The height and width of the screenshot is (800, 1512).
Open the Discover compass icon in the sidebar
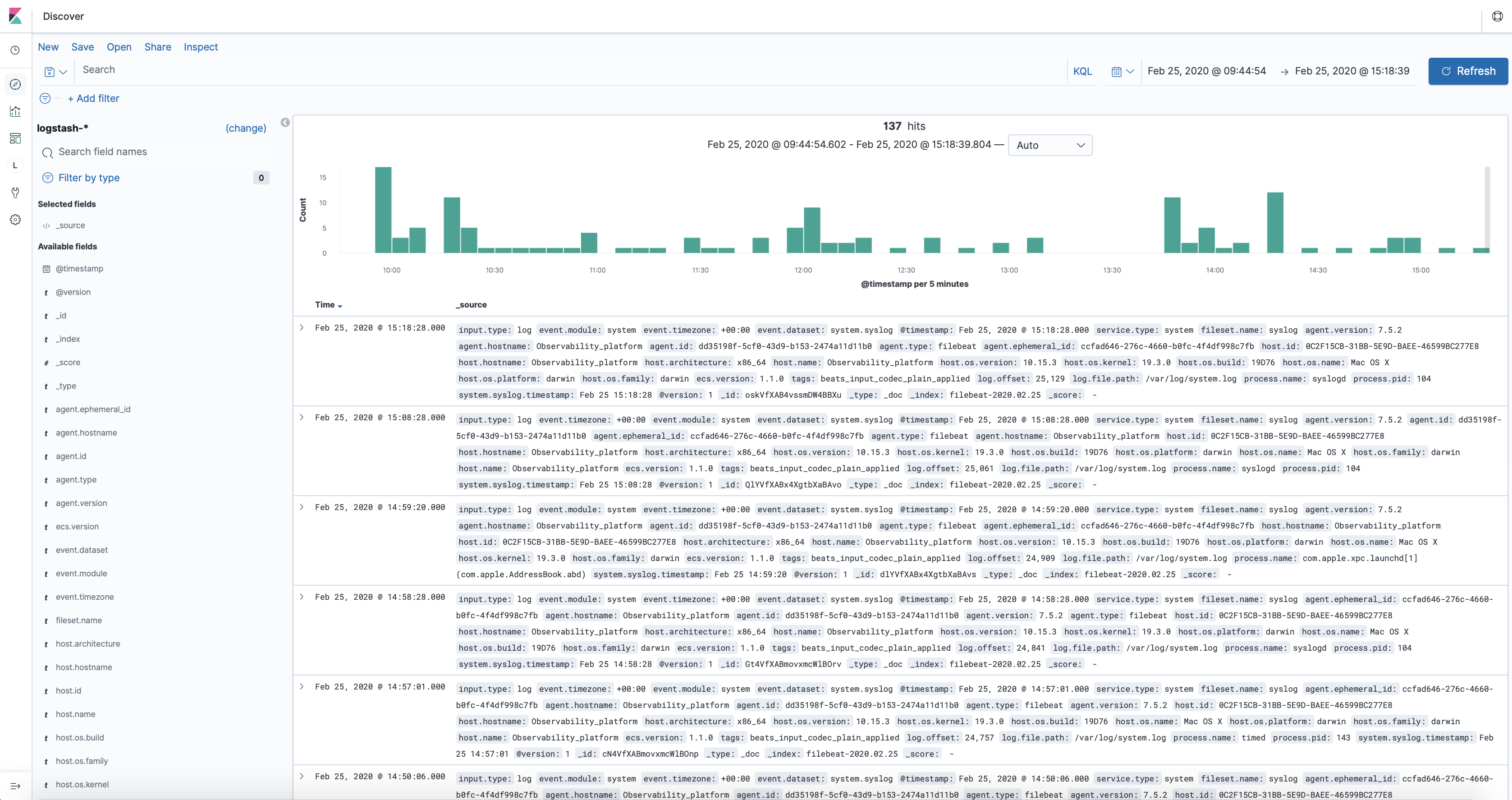[x=15, y=85]
